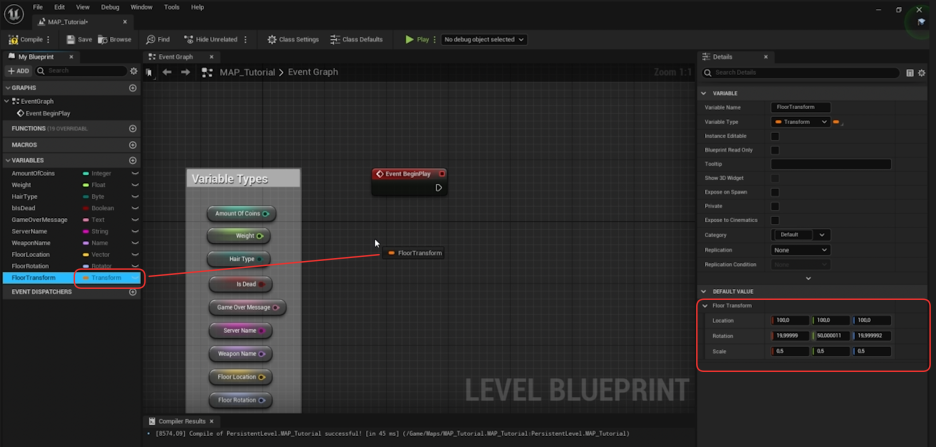The width and height of the screenshot is (936, 447).
Task: Open the play options three-dot menu
Action: (434, 39)
